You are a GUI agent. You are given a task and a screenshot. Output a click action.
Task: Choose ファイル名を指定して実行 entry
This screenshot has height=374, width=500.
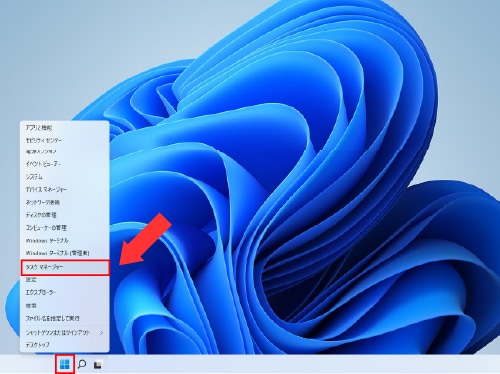click(65, 318)
